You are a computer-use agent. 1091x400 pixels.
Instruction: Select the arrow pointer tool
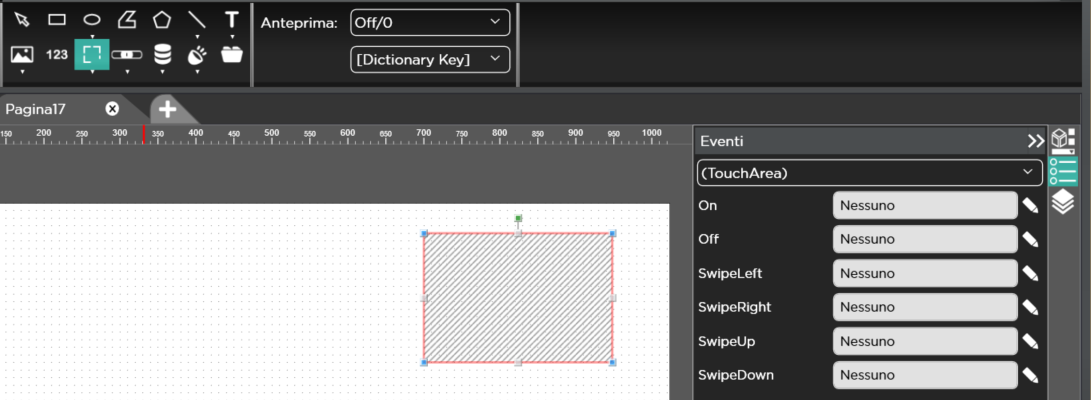pyautogui.click(x=22, y=19)
